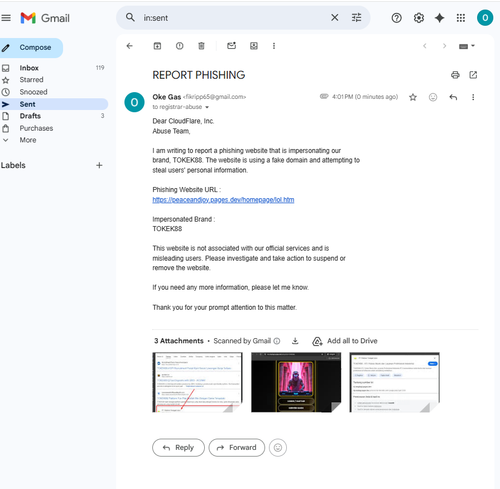Image resolution: width=500 pixels, height=489 pixels.
Task: Add emoji reaction beside Forward button
Action: [x=278, y=448]
